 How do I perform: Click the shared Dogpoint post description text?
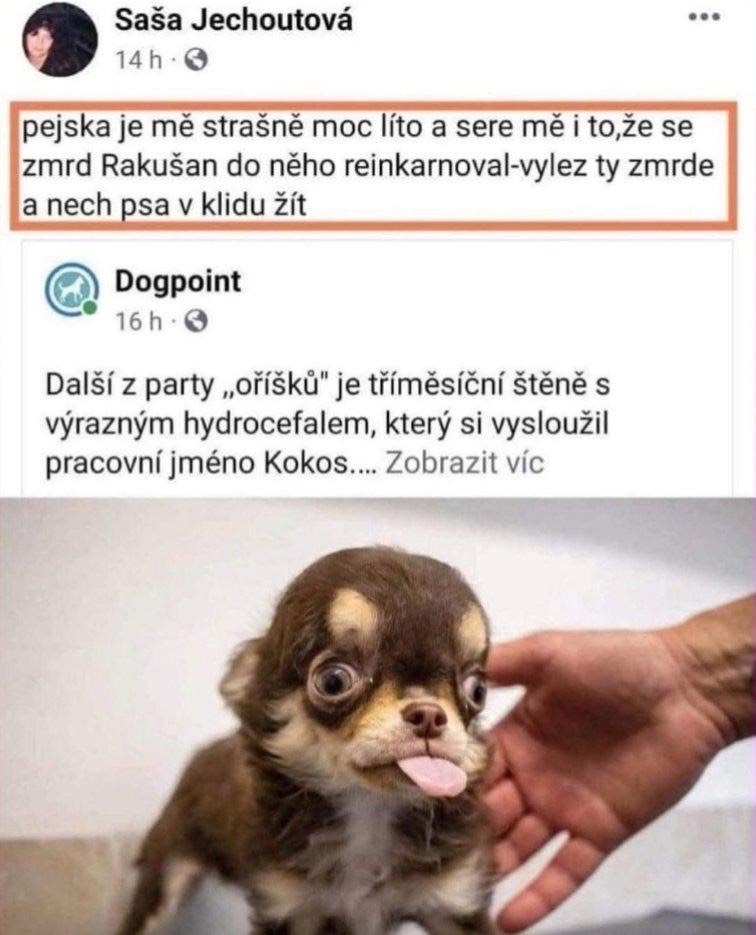click(327, 423)
